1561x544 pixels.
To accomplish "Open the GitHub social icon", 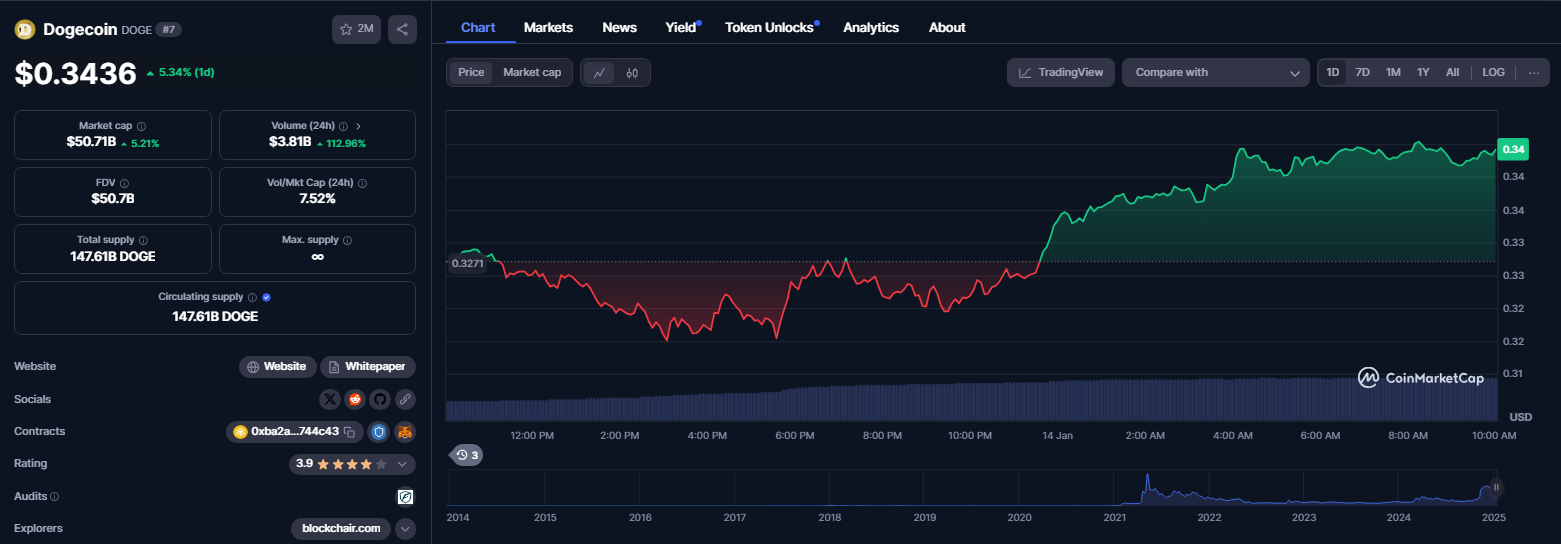I will click(379, 399).
